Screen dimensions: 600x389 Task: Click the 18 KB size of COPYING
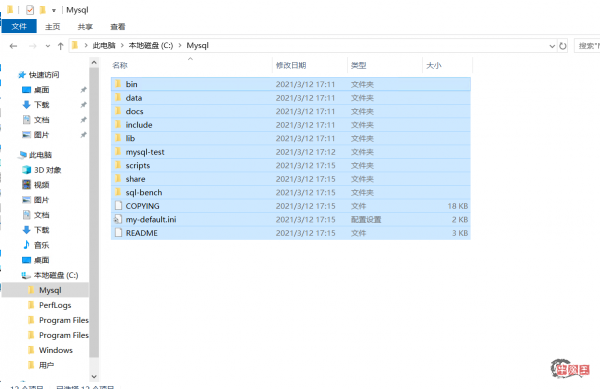click(458, 206)
